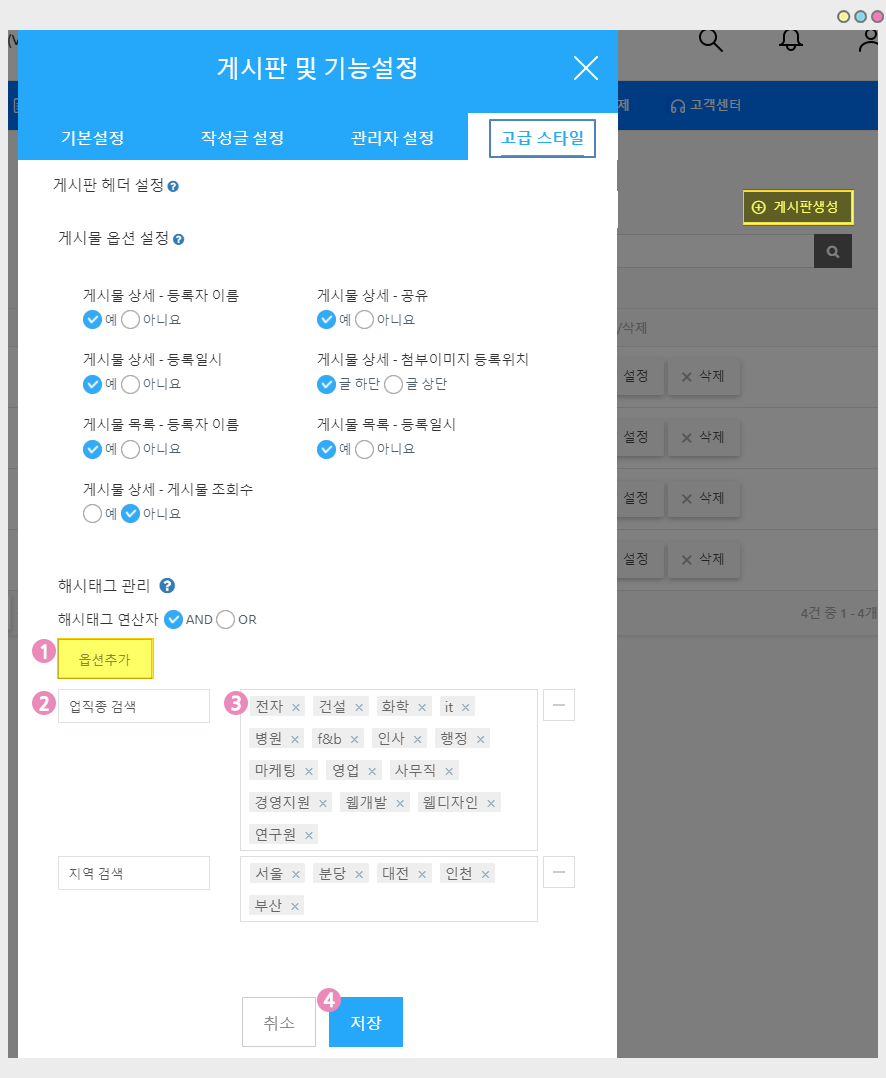Delete the 서울 tag from 지역 검색

tap(296, 874)
